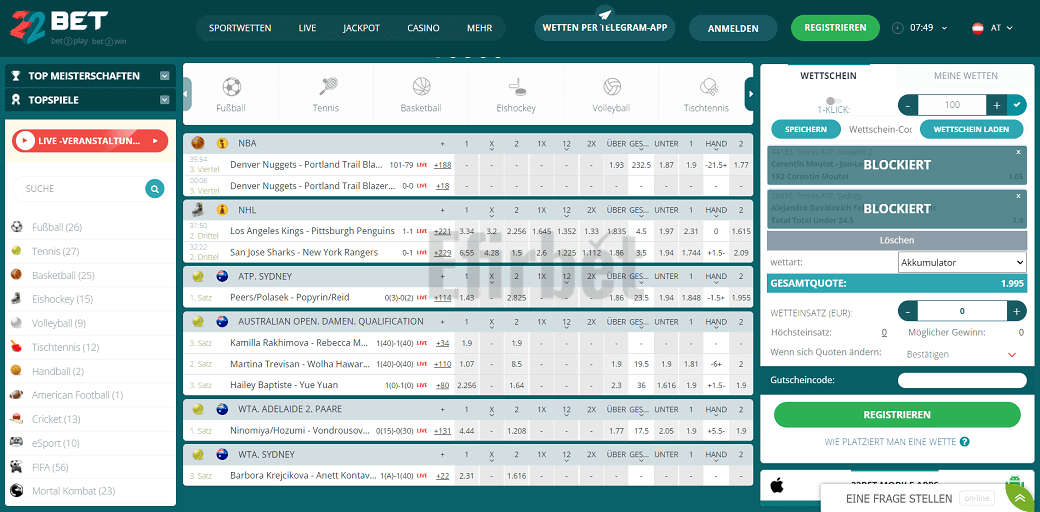Open the Bestätigen odds change dropdown
Screen dimensions: 1040x512
[962, 354]
